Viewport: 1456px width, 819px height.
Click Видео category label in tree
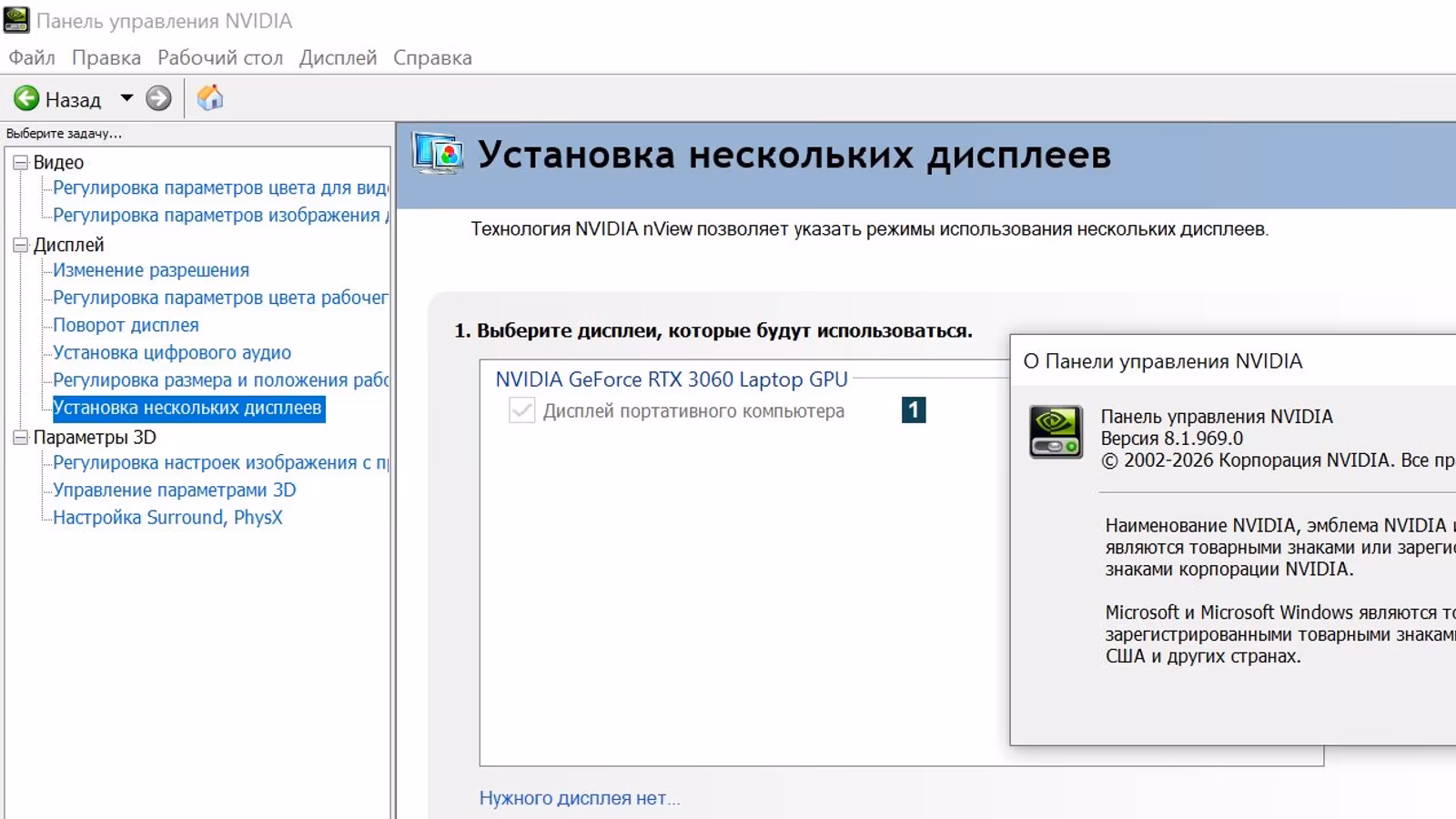point(58,163)
